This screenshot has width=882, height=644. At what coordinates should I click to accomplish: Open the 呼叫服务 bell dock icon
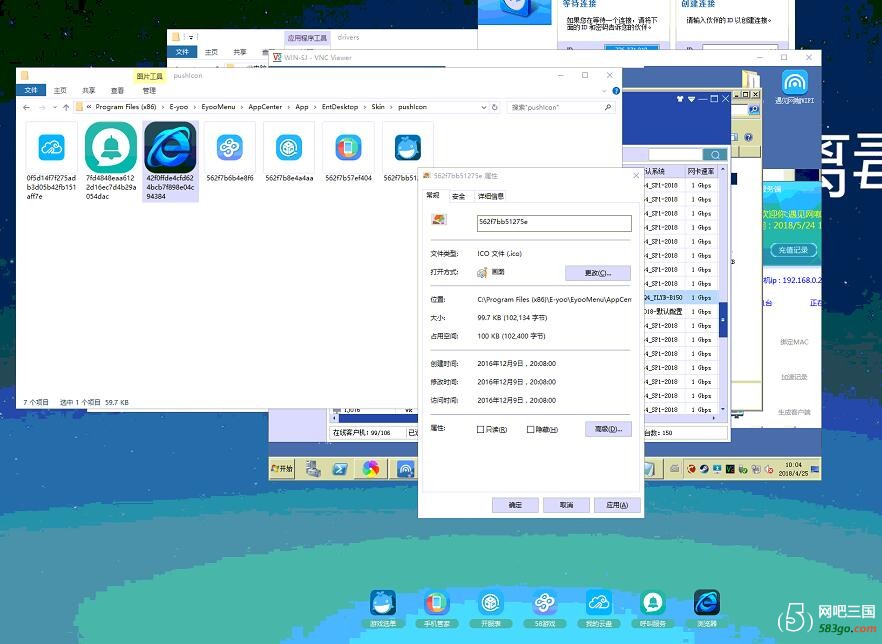(652, 604)
